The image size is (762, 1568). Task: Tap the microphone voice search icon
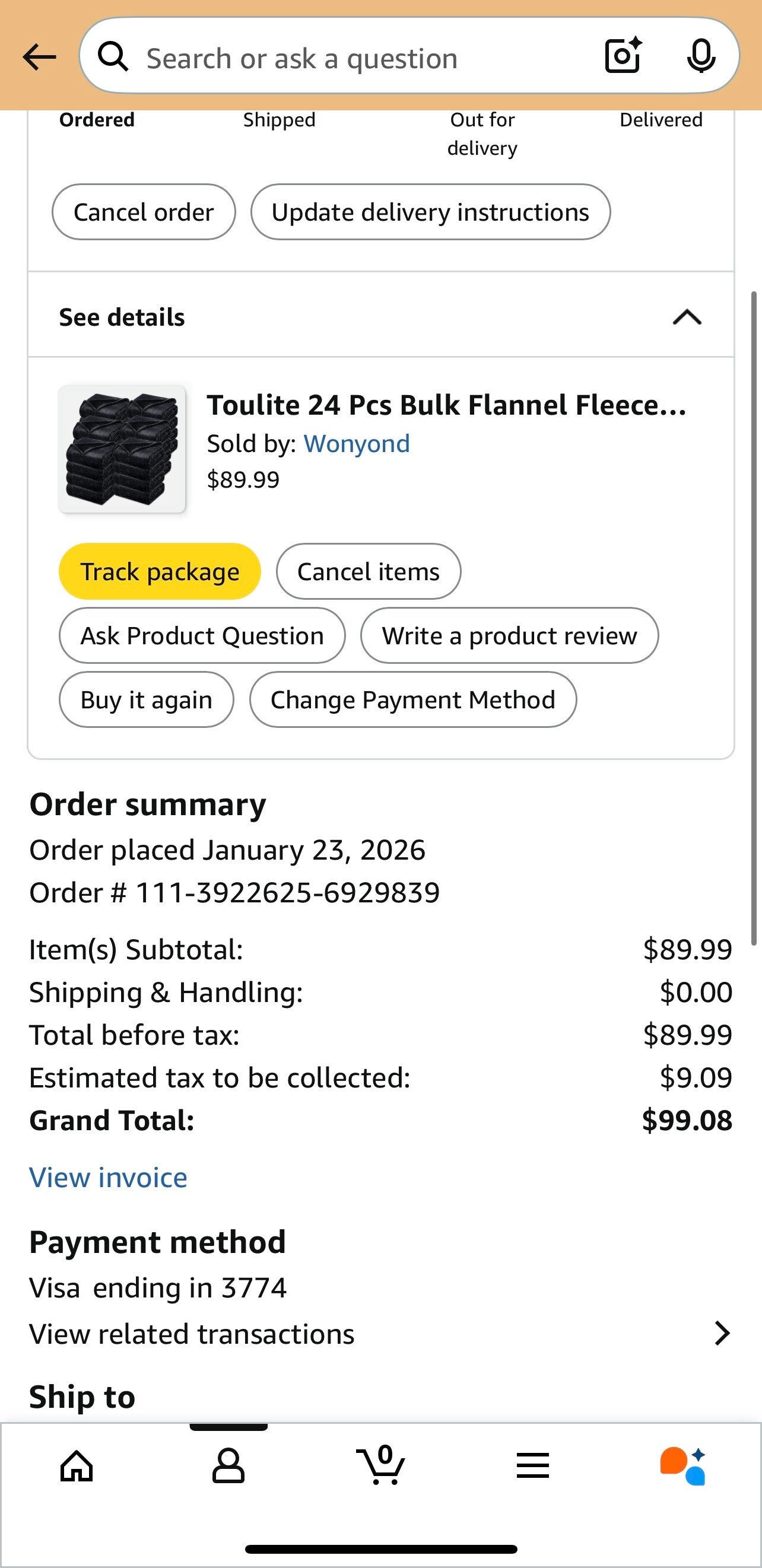pyautogui.click(x=700, y=56)
